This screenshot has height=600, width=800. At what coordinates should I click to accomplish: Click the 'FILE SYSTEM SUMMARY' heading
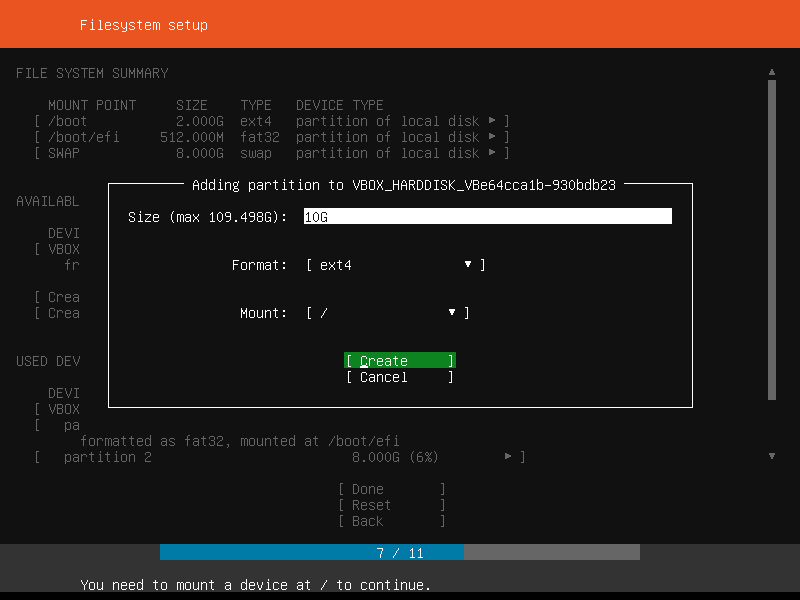92,73
